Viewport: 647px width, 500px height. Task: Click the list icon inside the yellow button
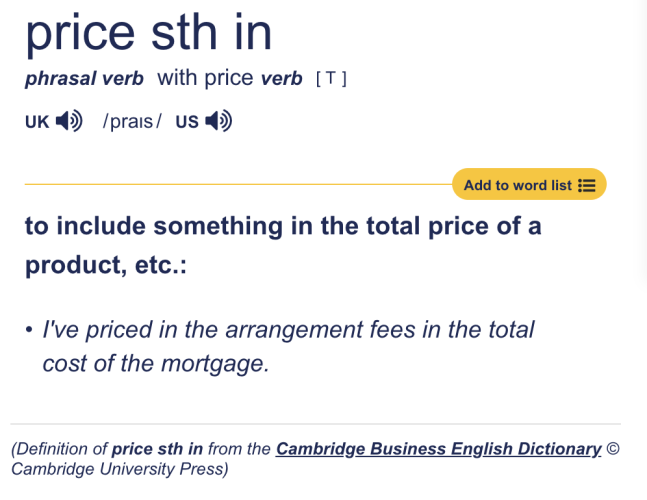coord(587,185)
